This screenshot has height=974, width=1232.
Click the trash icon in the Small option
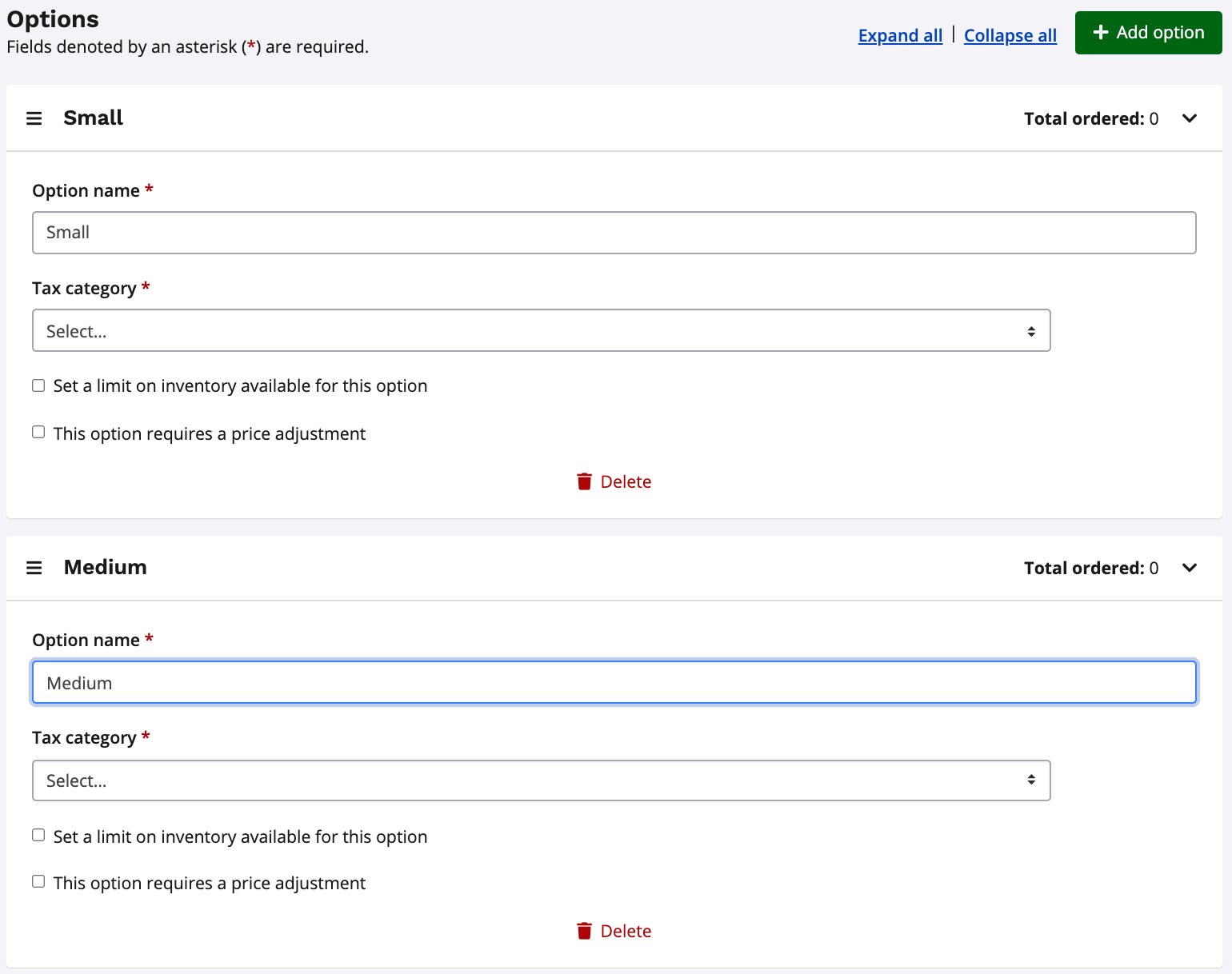(x=584, y=481)
